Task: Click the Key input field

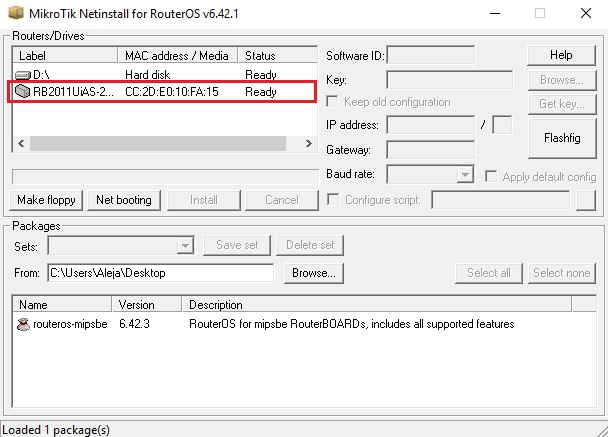Action: click(x=449, y=80)
